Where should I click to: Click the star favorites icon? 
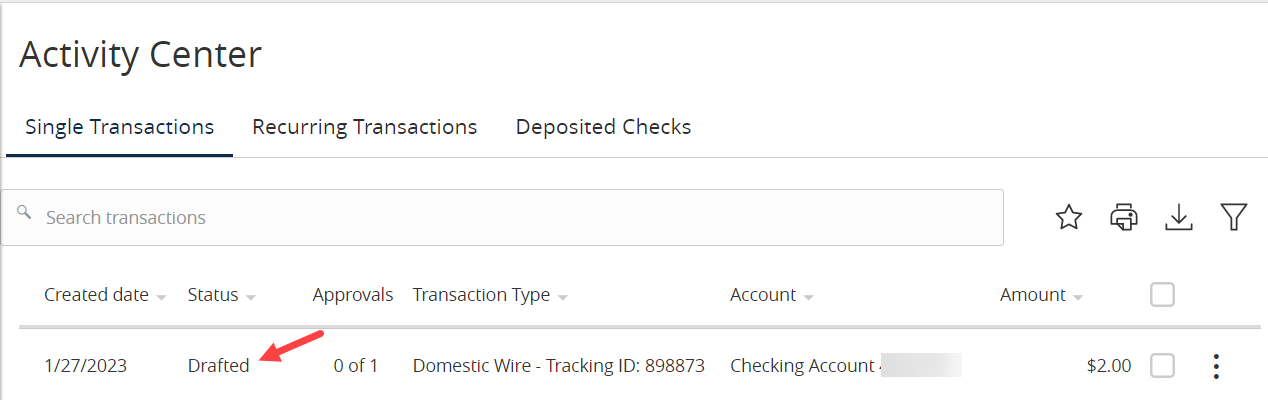pos(1069,217)
